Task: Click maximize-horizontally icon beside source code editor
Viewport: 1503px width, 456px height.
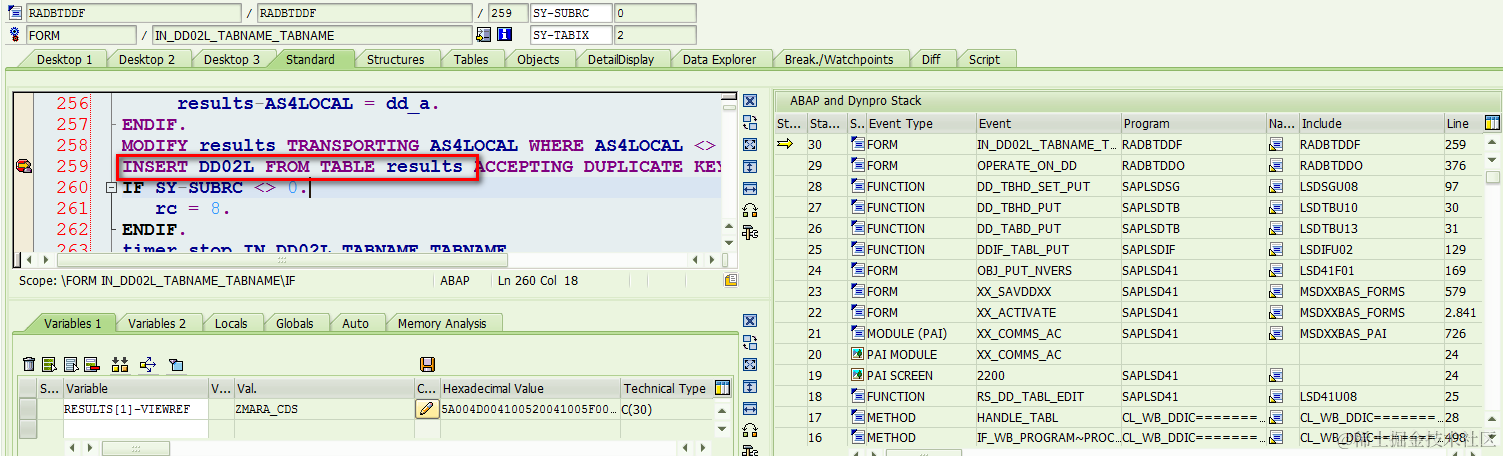Action: pos(750,188)
